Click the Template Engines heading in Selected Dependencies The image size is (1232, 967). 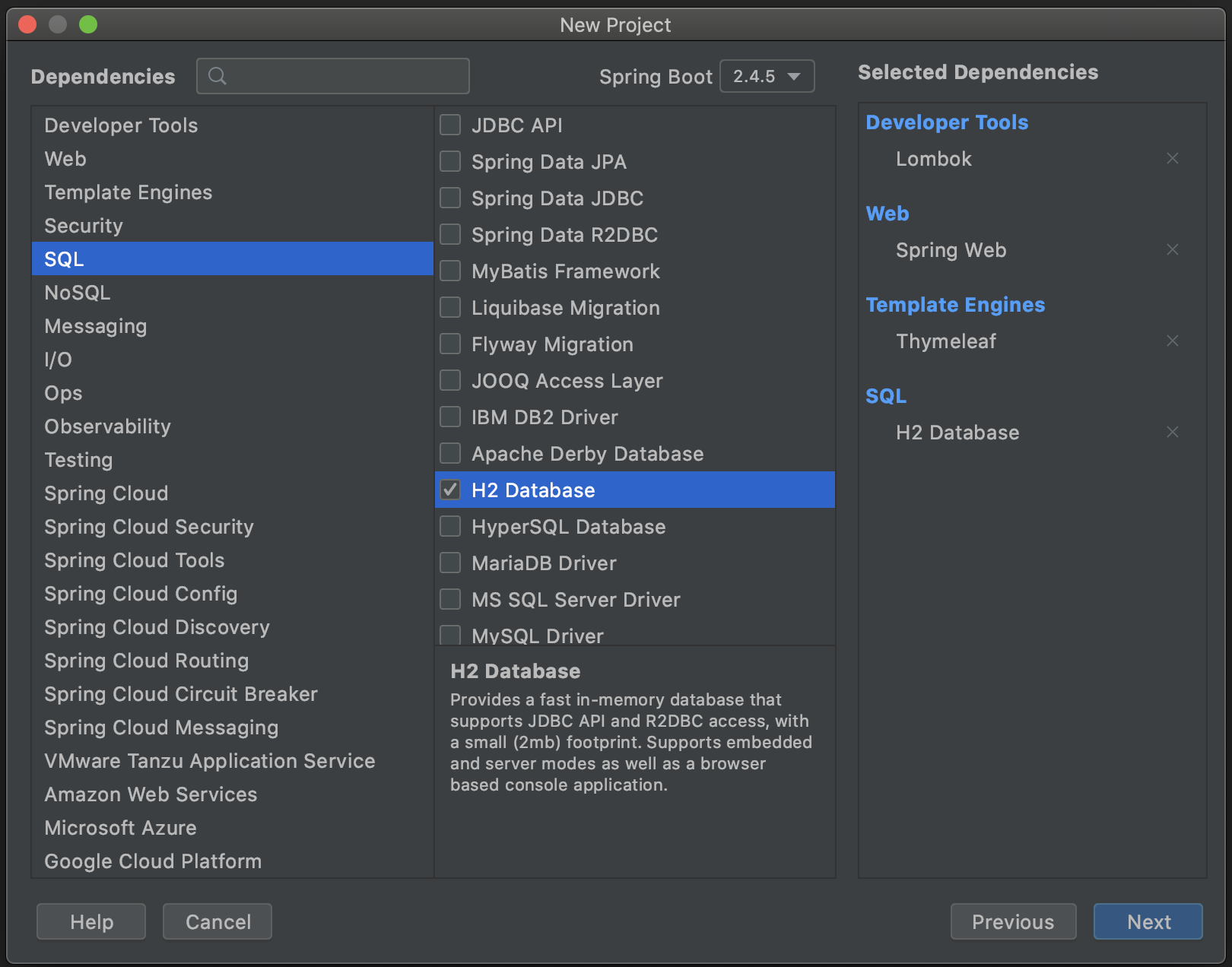coord(955,305)
